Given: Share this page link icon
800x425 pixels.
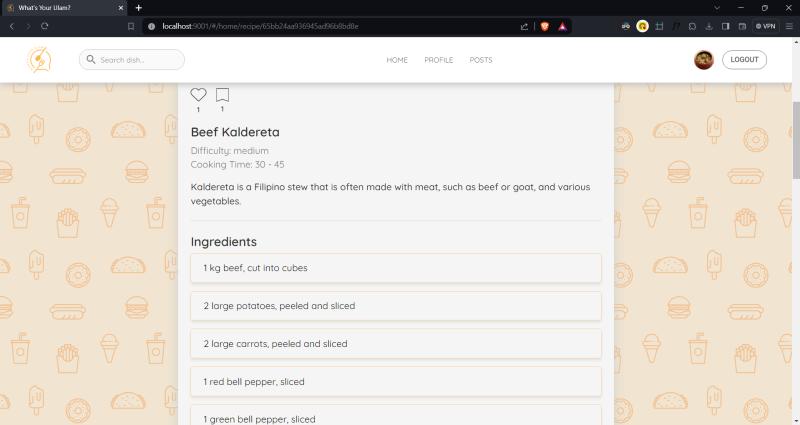Looking at the screenshot, I should tap(525, 26).
